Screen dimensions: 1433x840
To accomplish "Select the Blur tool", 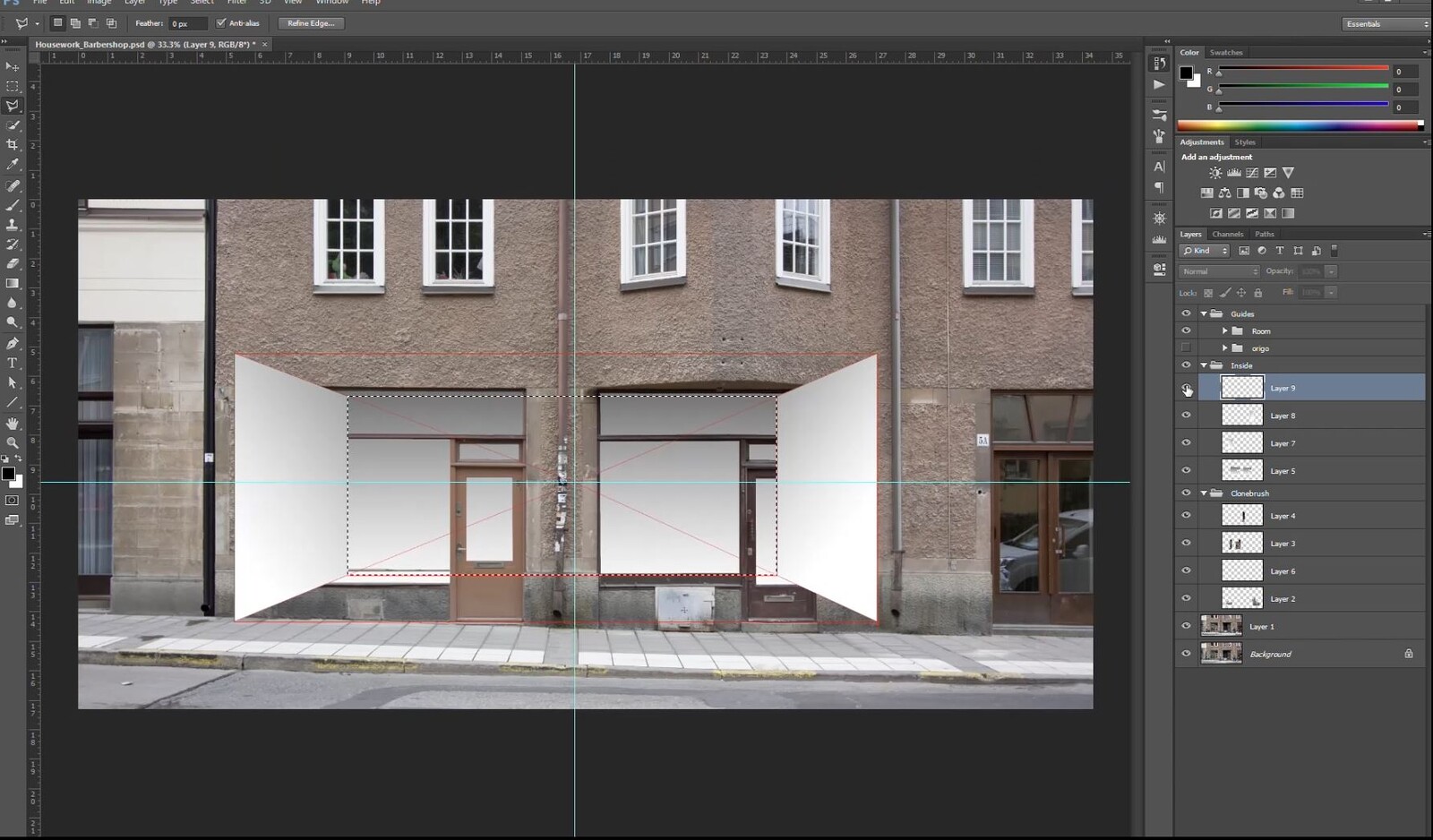I will click(x=13, y=303).
